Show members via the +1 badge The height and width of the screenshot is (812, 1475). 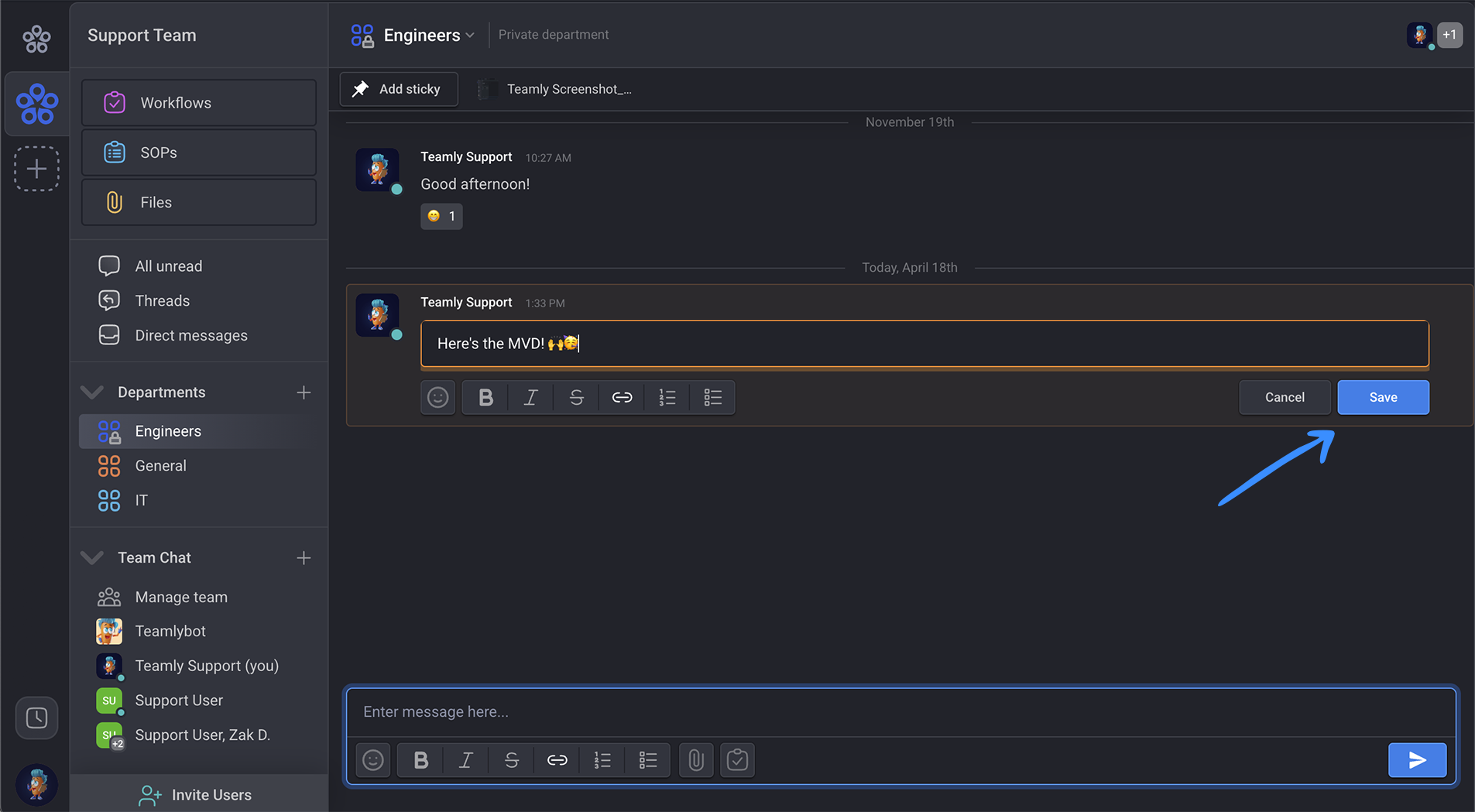[1449, 35]
